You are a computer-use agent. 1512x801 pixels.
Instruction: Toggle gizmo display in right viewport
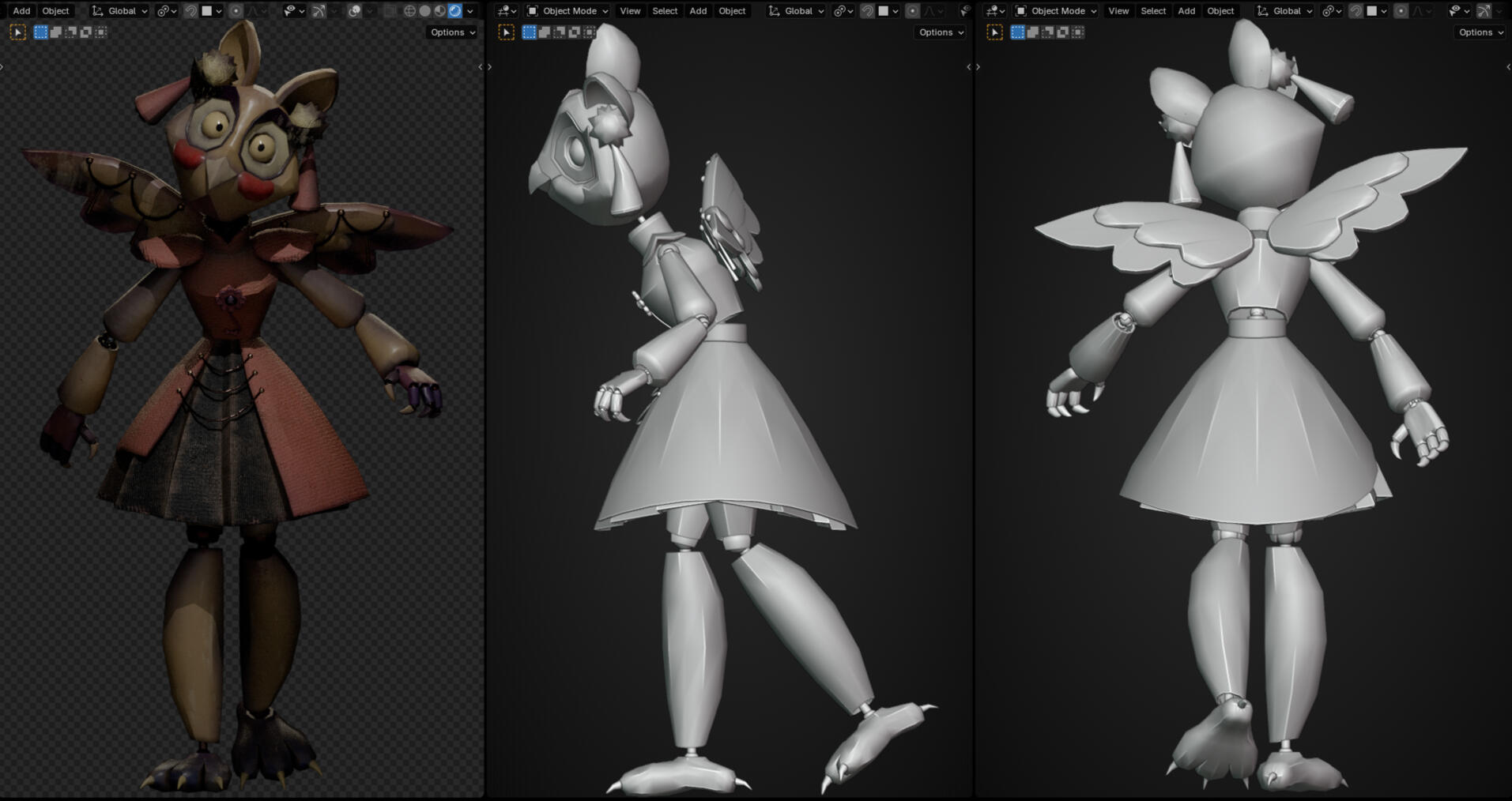(1484, 11)
